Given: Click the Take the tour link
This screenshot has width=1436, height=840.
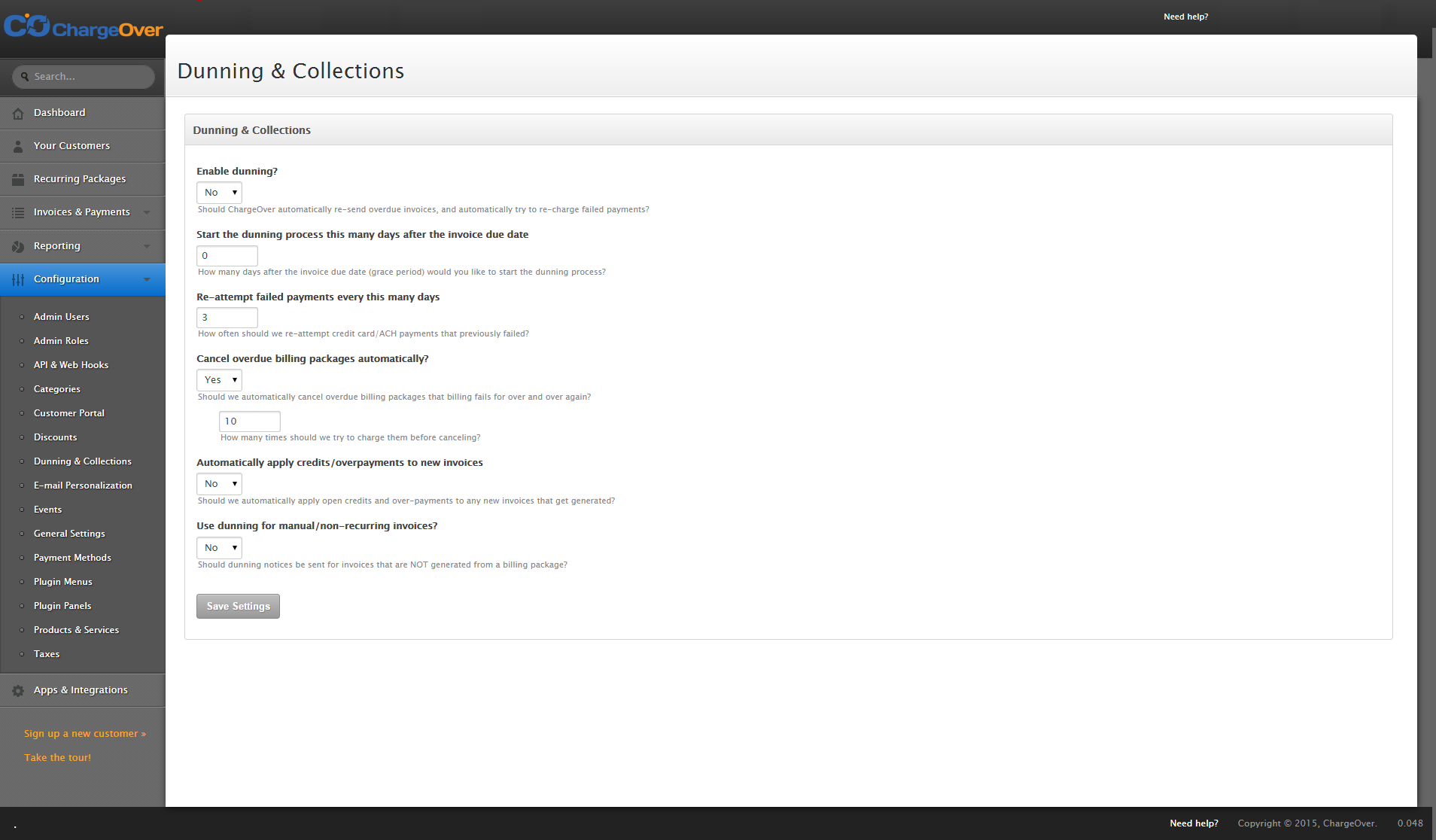Looking at the screenshot, I should click(x=57, y=758).
